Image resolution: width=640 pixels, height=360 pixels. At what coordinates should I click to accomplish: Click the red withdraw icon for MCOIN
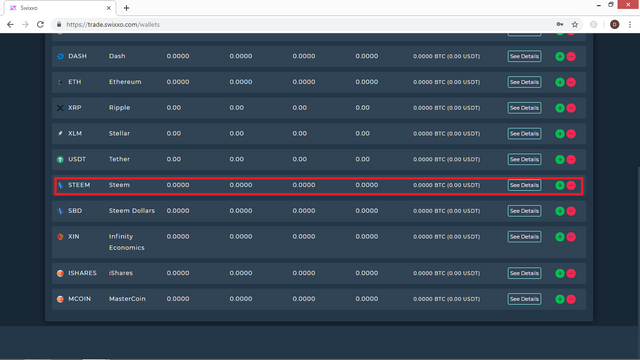(x=571, y=299)
